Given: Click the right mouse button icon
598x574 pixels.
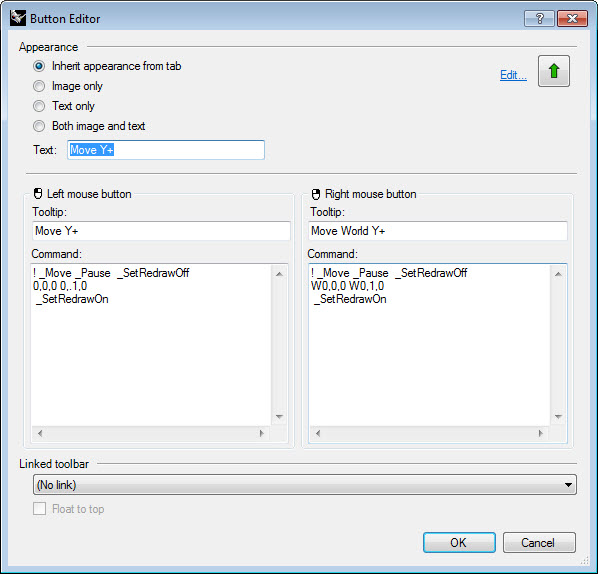Looking at the screenshot, I should tap(316, 194).
